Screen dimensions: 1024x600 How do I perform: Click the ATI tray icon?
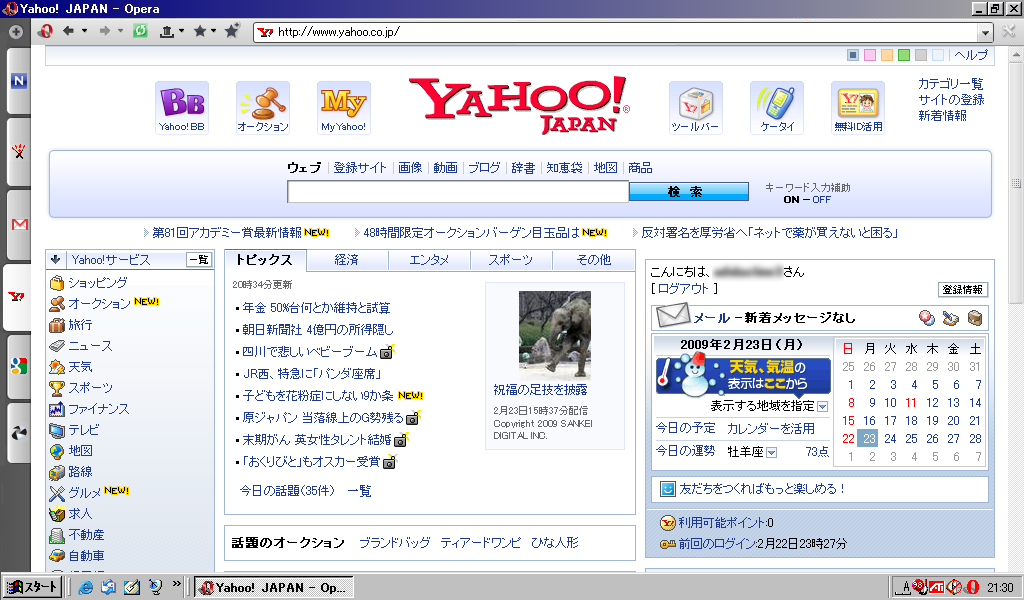pyautogui.click(x=936, y=588)
